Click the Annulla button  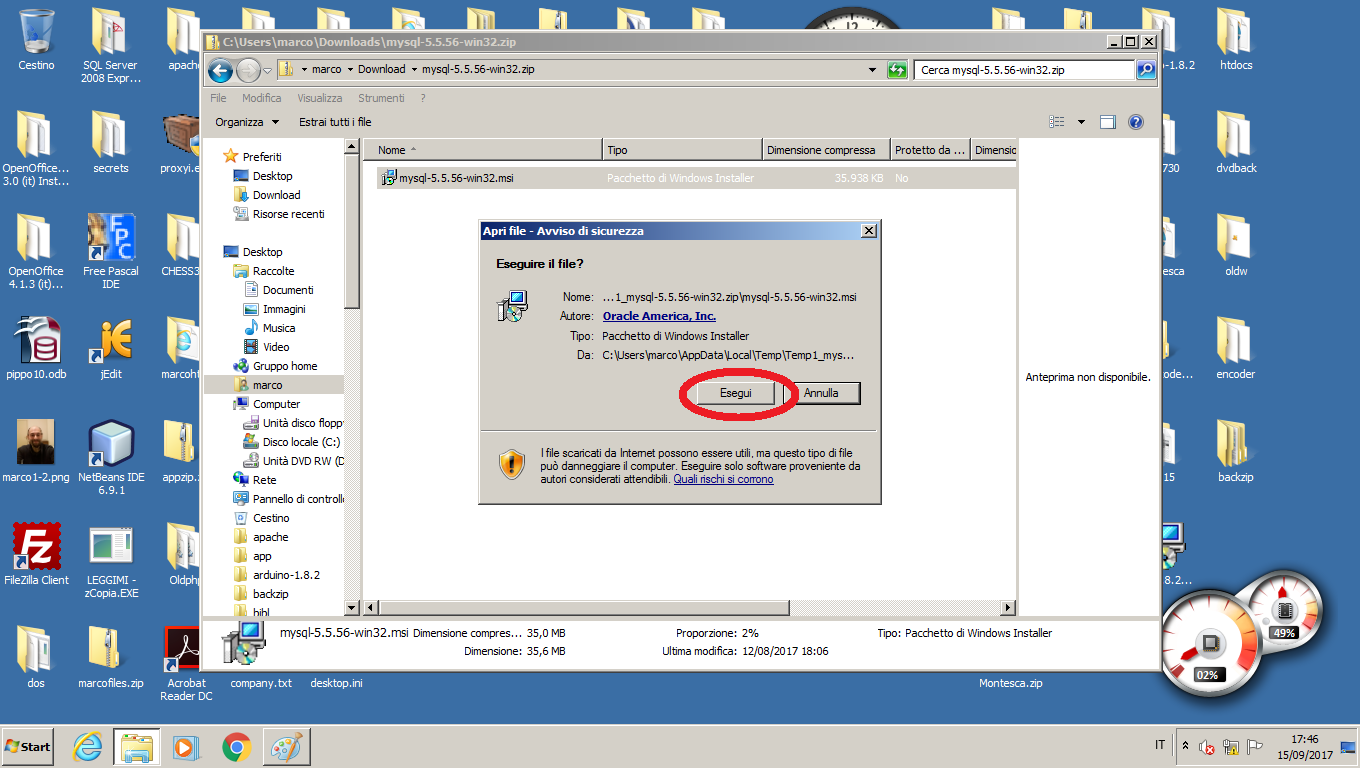click(821, 394)
